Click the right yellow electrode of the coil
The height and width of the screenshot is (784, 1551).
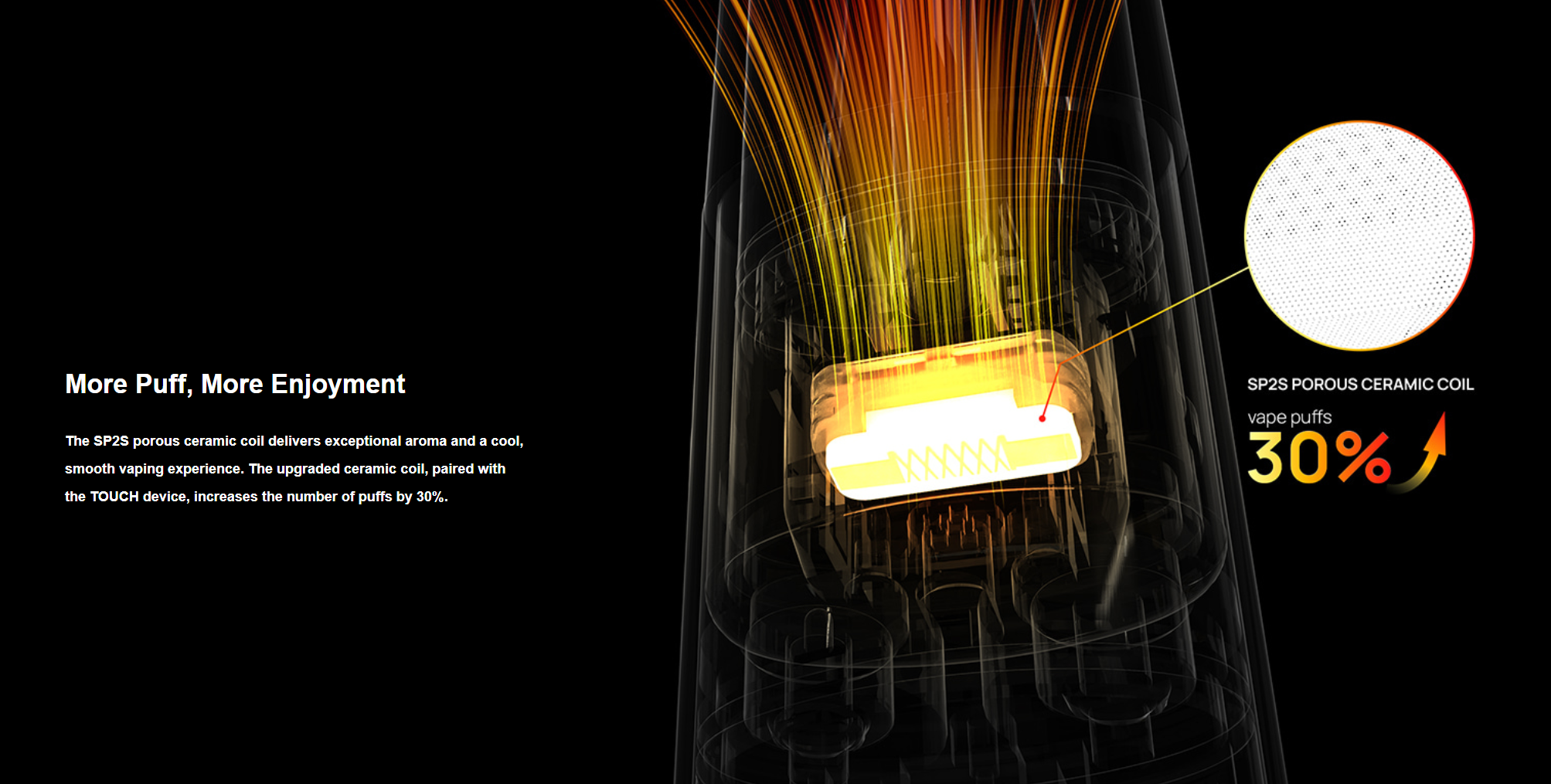click(1043, 449)
